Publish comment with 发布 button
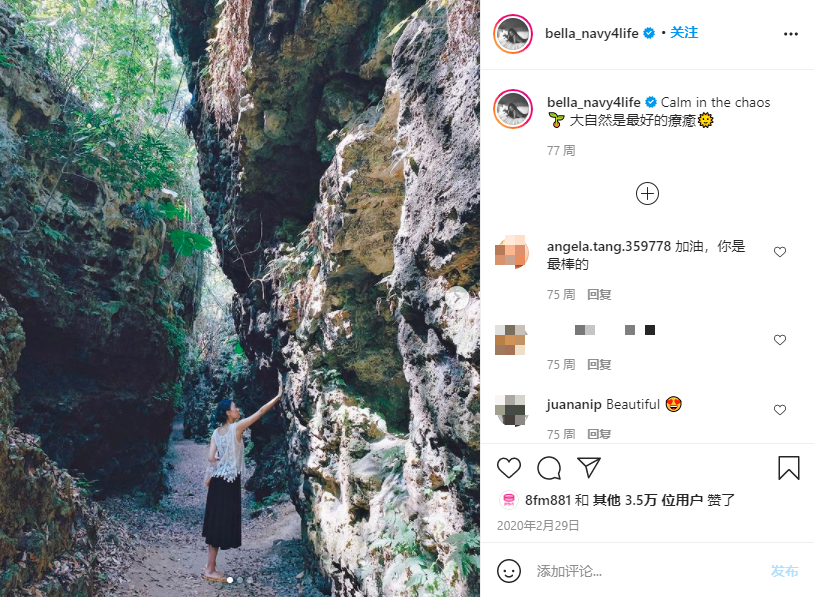Viewport: 814px width, 597px height. click(784, 571)
